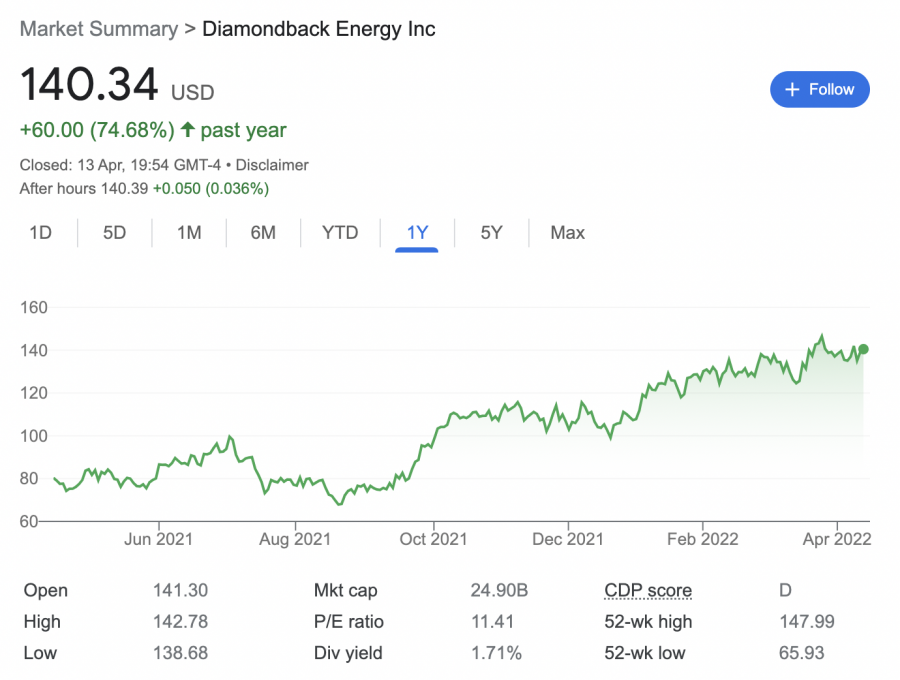Click the Mkt cap value 24.90B
This screenshot has height=680, width=900.
coord(499,590)
